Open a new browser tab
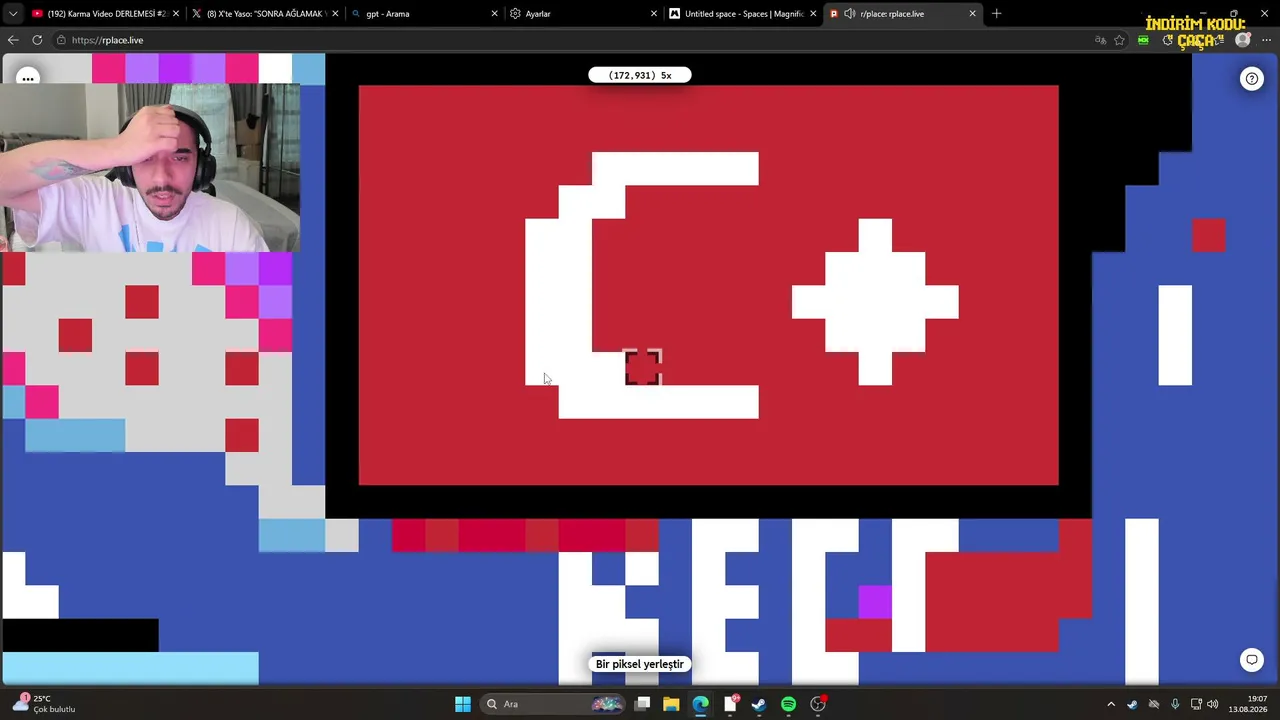The width and height of the screenshot is (1280, 720). pyautogui.click(x=996, y=14)
